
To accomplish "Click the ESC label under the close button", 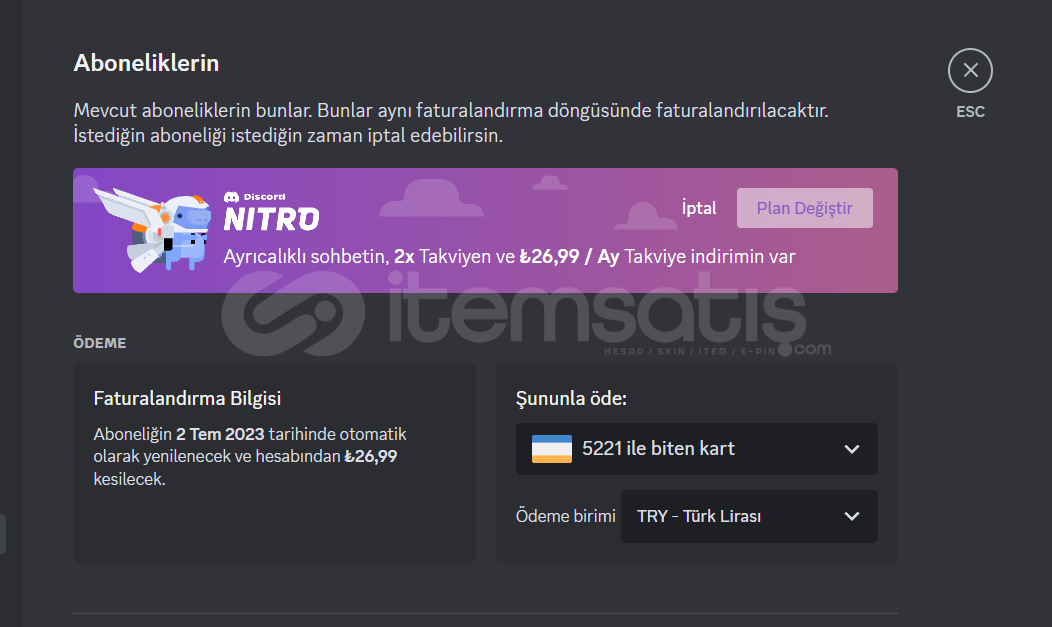I will [x=970, y=111].
